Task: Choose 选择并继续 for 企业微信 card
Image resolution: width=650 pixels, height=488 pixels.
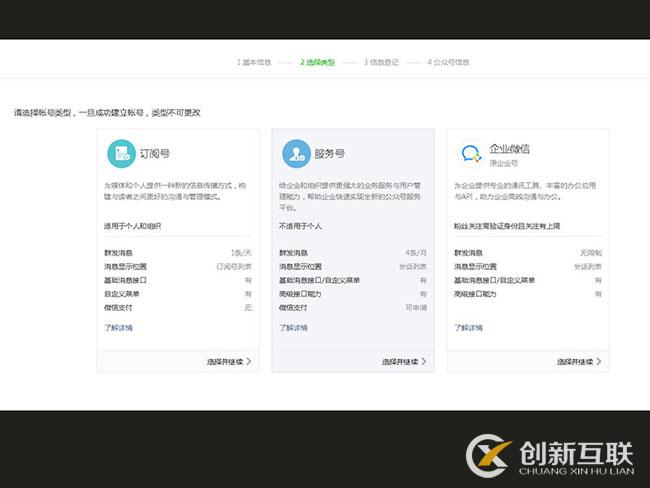Action: 579,361
